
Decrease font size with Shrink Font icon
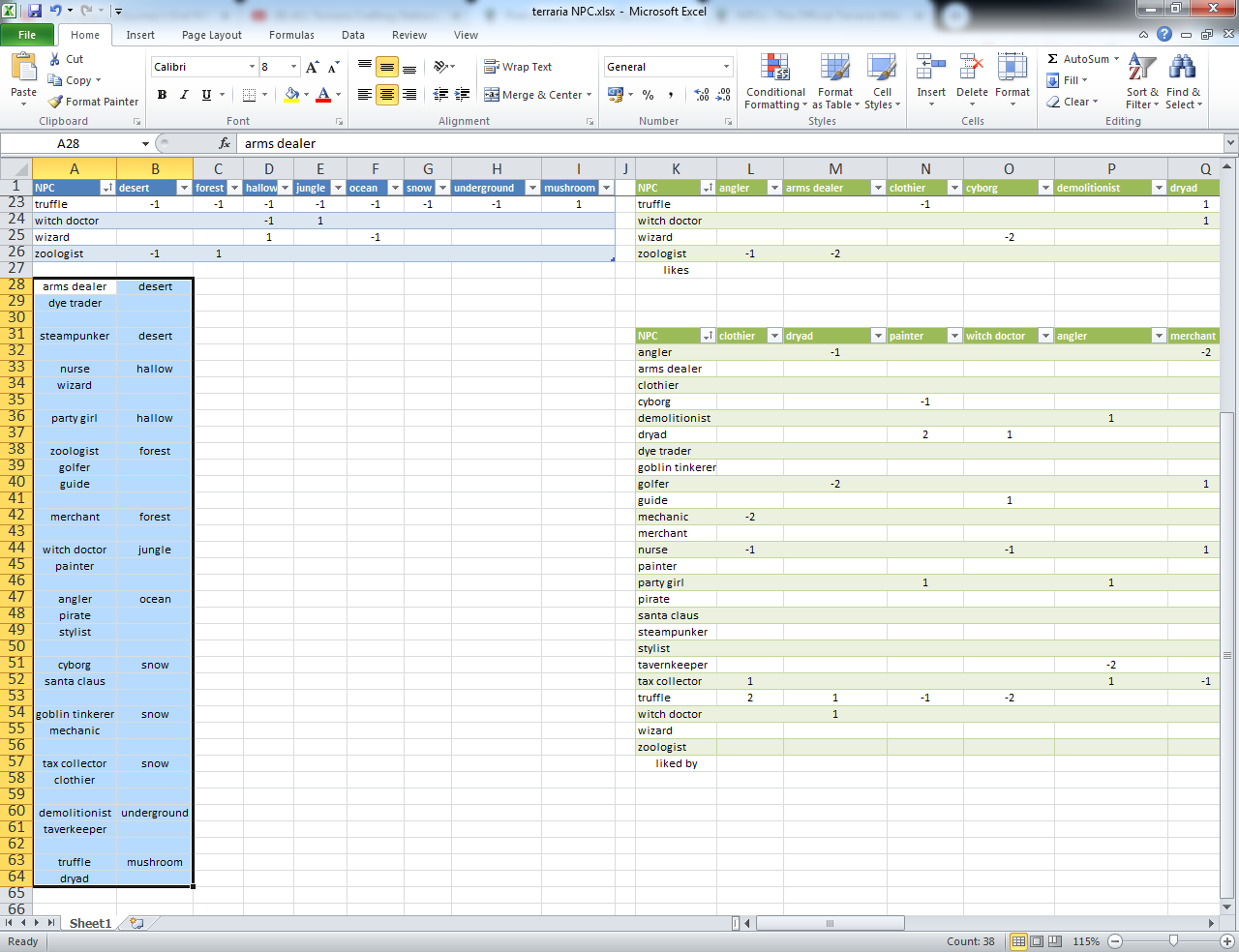tap(333, 67)
